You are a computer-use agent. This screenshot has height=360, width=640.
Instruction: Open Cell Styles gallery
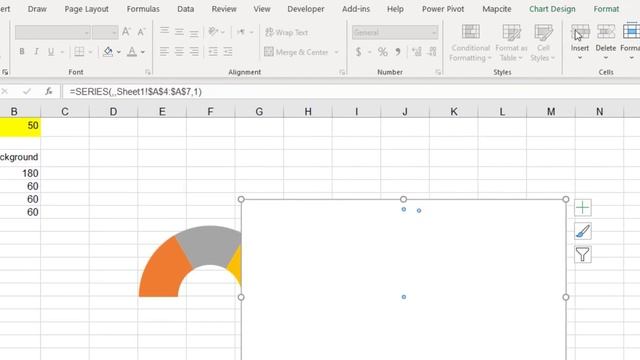click(543, 43)
